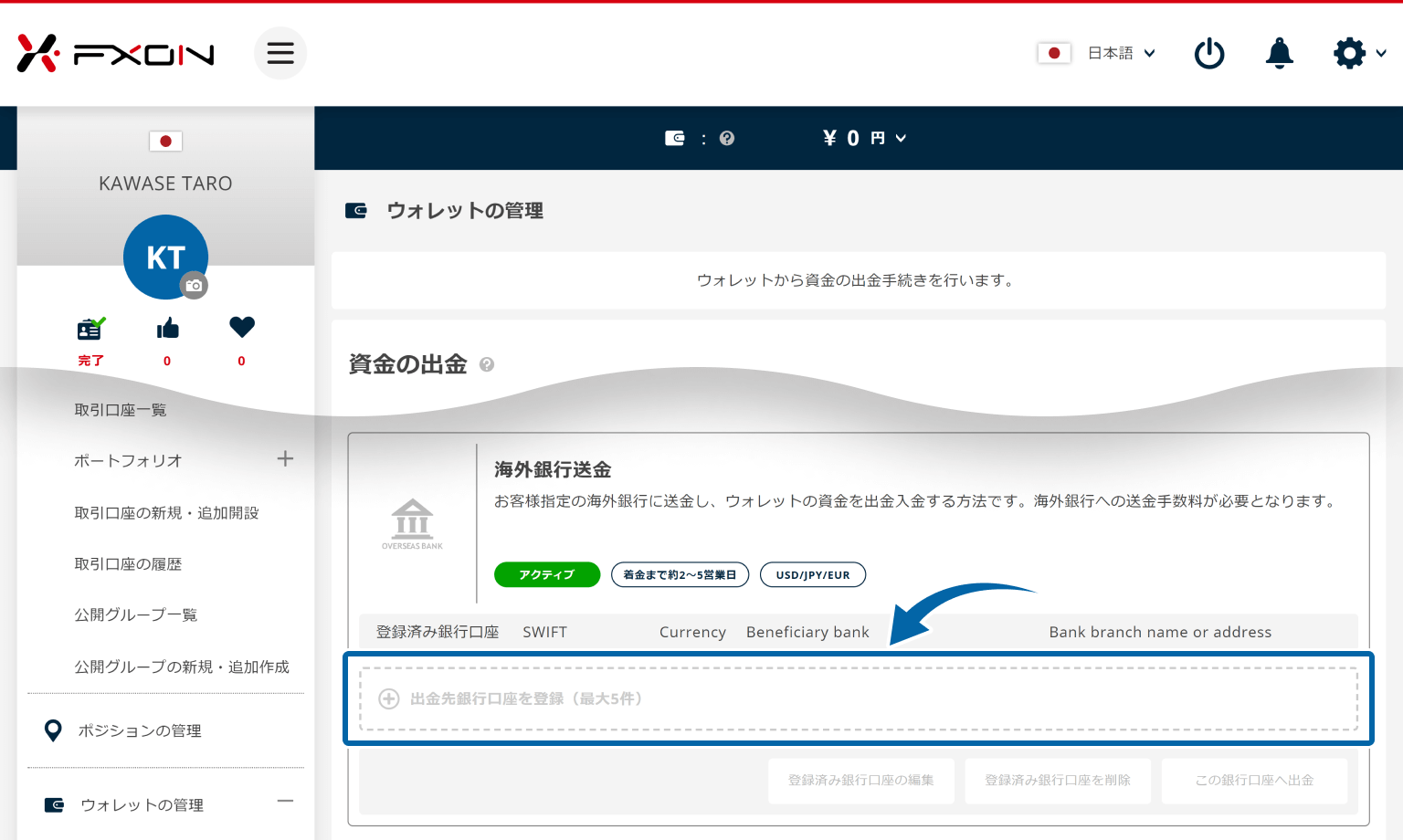Click the thumbs-up likes icon
Screen dimensions: 1403x840
[167, 328]
